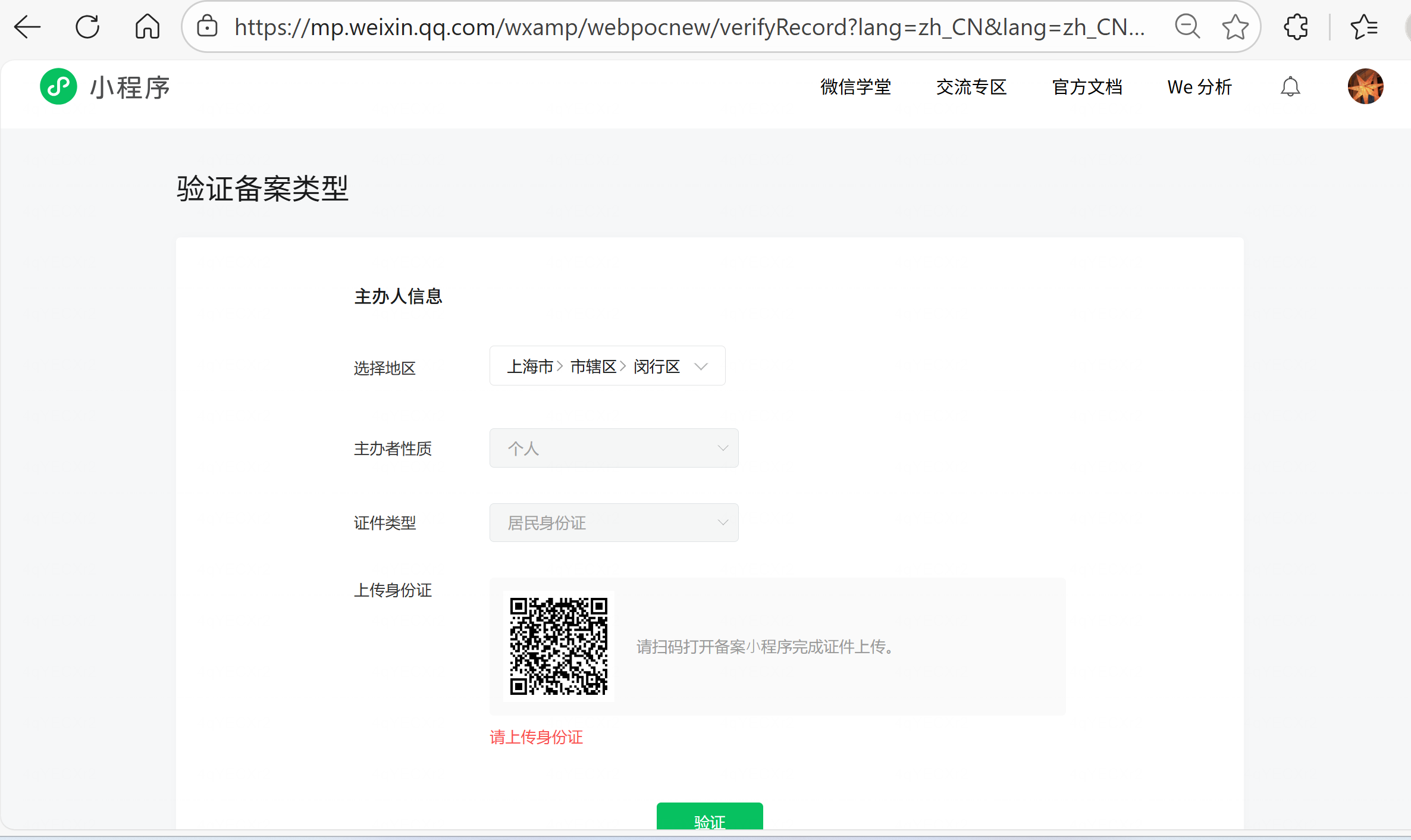Screen dimensions: 1411x840
Task: Open We 分析 link
Action: click(x=1199, y=87)
